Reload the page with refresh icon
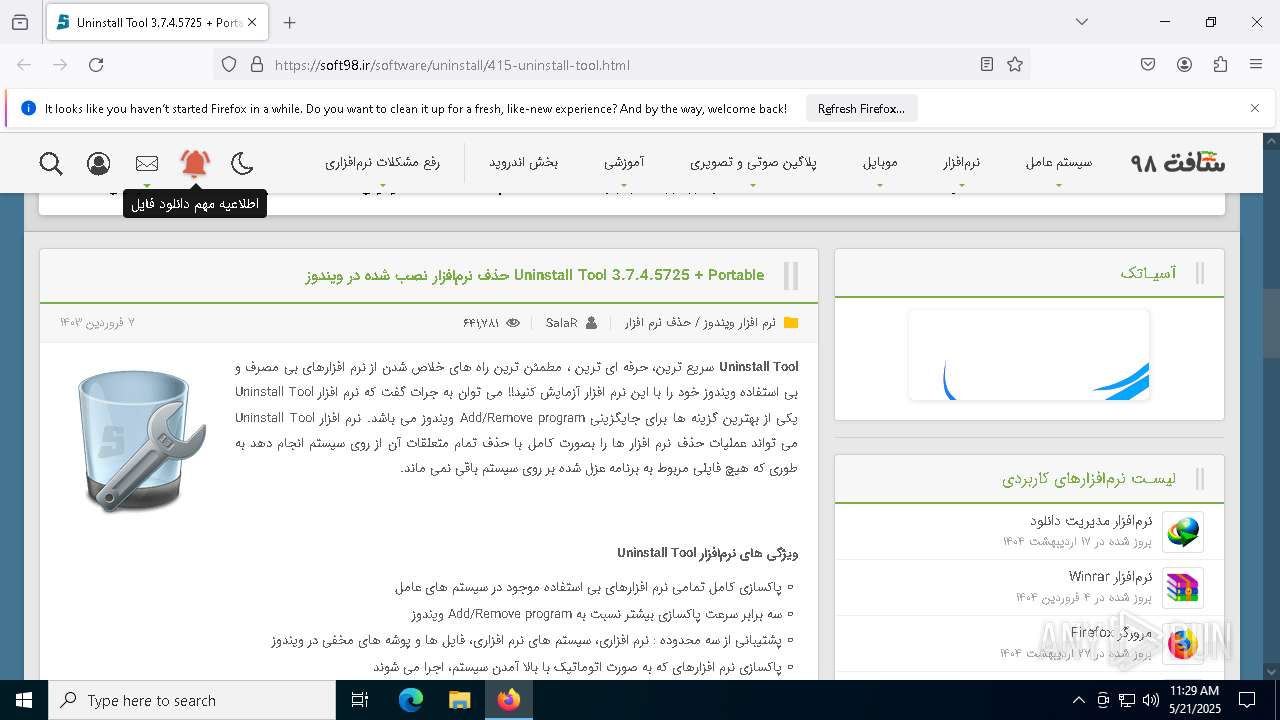Screen dimensions: 1280x720 (96, 64)
